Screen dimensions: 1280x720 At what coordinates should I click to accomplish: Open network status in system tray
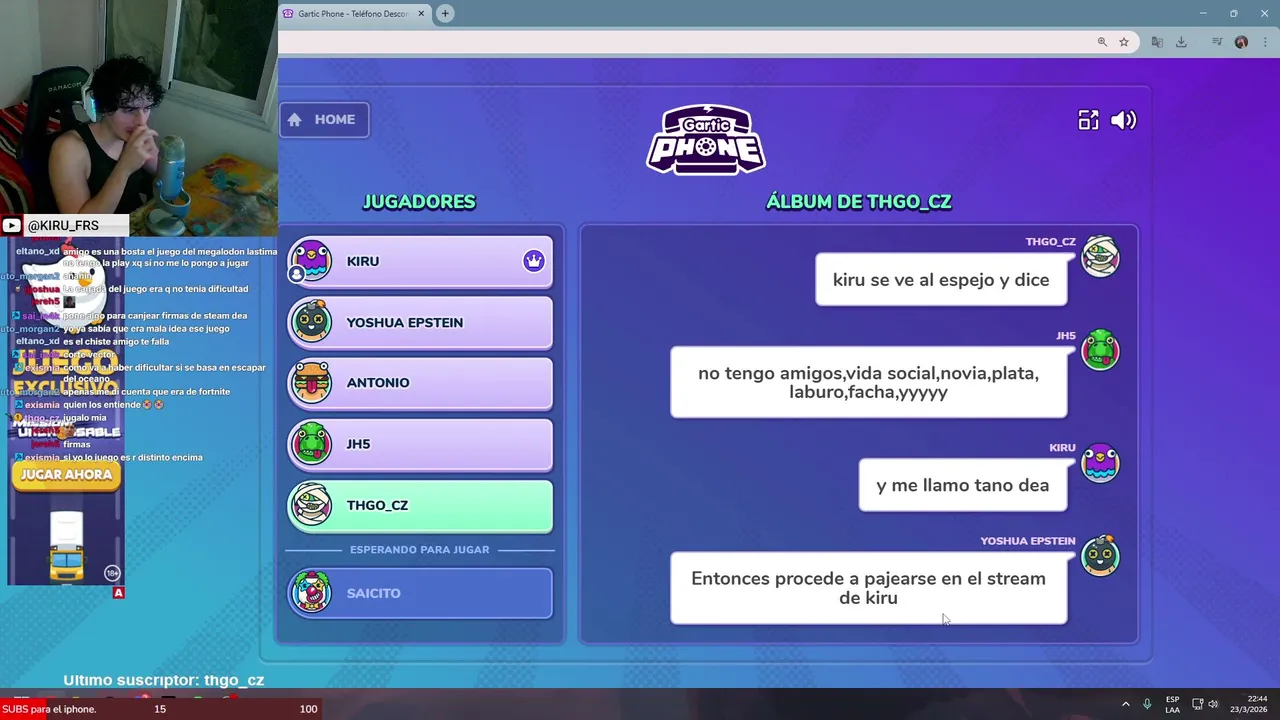point(1197,704)
